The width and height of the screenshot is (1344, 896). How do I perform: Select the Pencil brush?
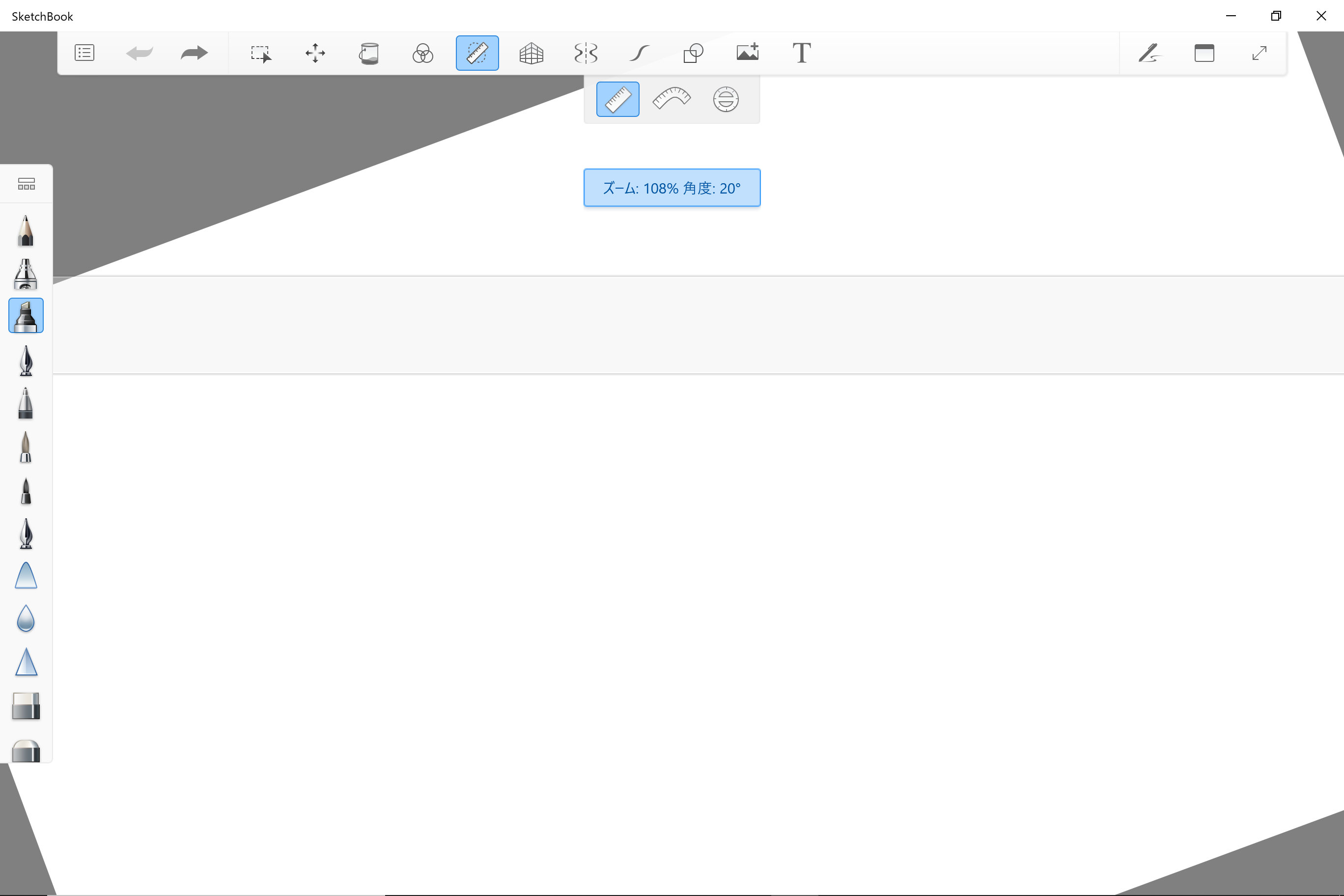(x=26, y=231)
